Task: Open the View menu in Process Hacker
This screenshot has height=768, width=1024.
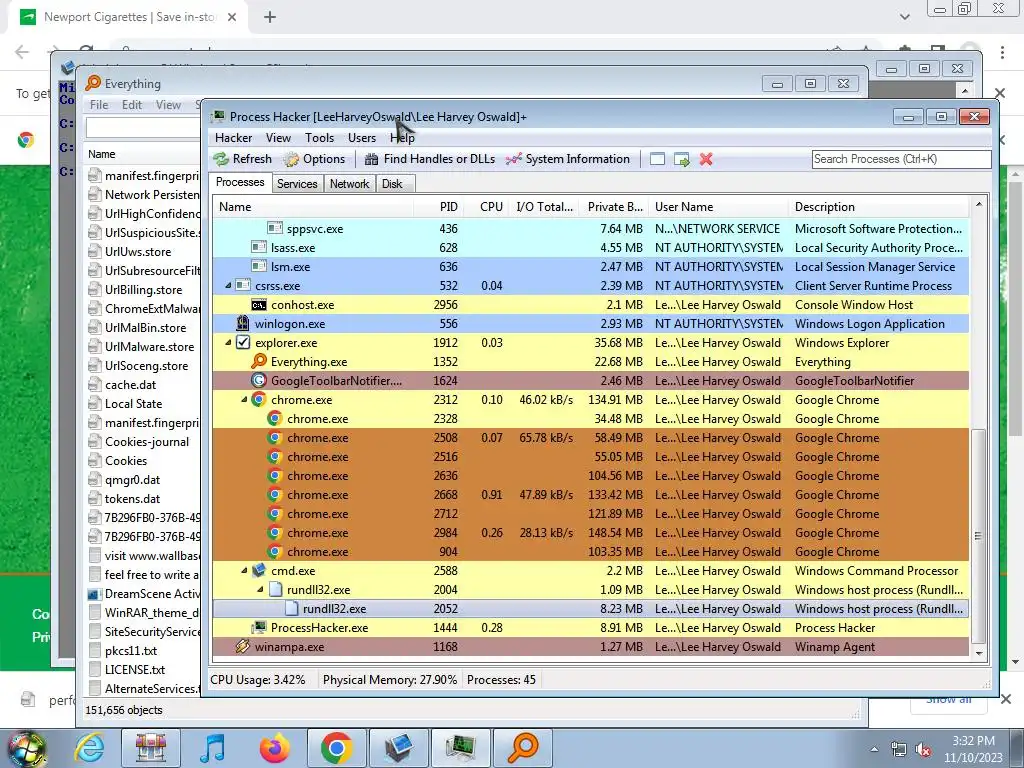Action: pyautogui.click(x=278, y=138)
